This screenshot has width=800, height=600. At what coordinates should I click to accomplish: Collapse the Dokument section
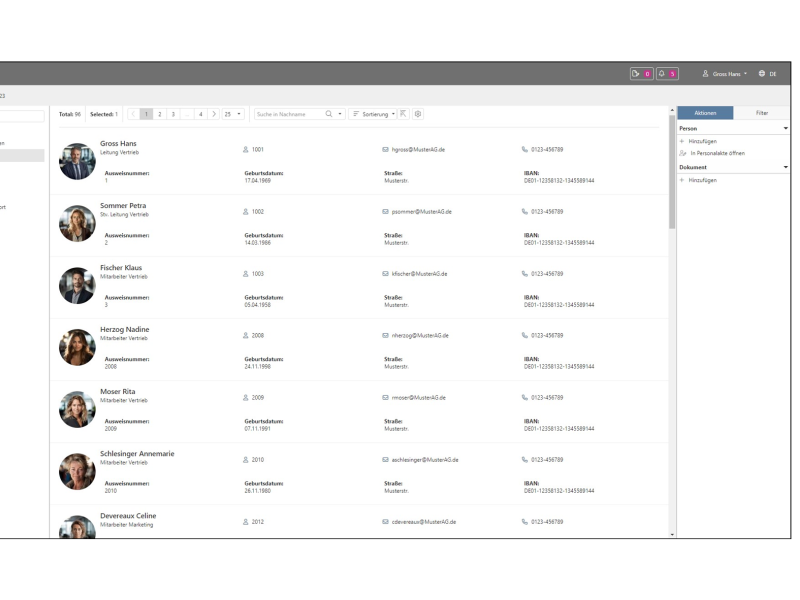coord(785,167)
